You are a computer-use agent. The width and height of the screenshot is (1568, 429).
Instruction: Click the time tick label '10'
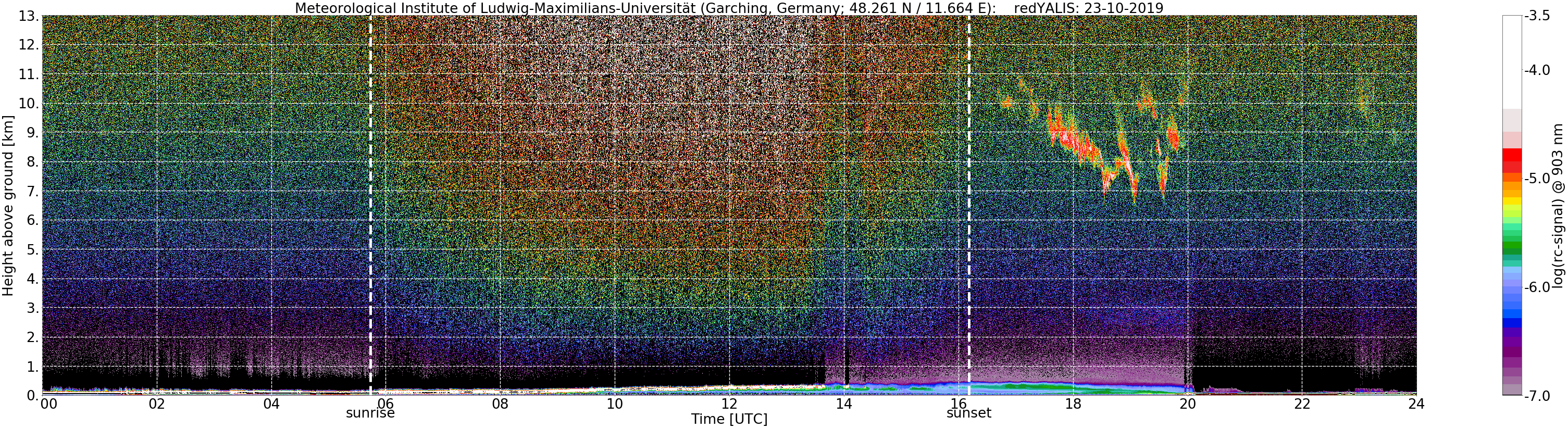(x=615, y=405)
